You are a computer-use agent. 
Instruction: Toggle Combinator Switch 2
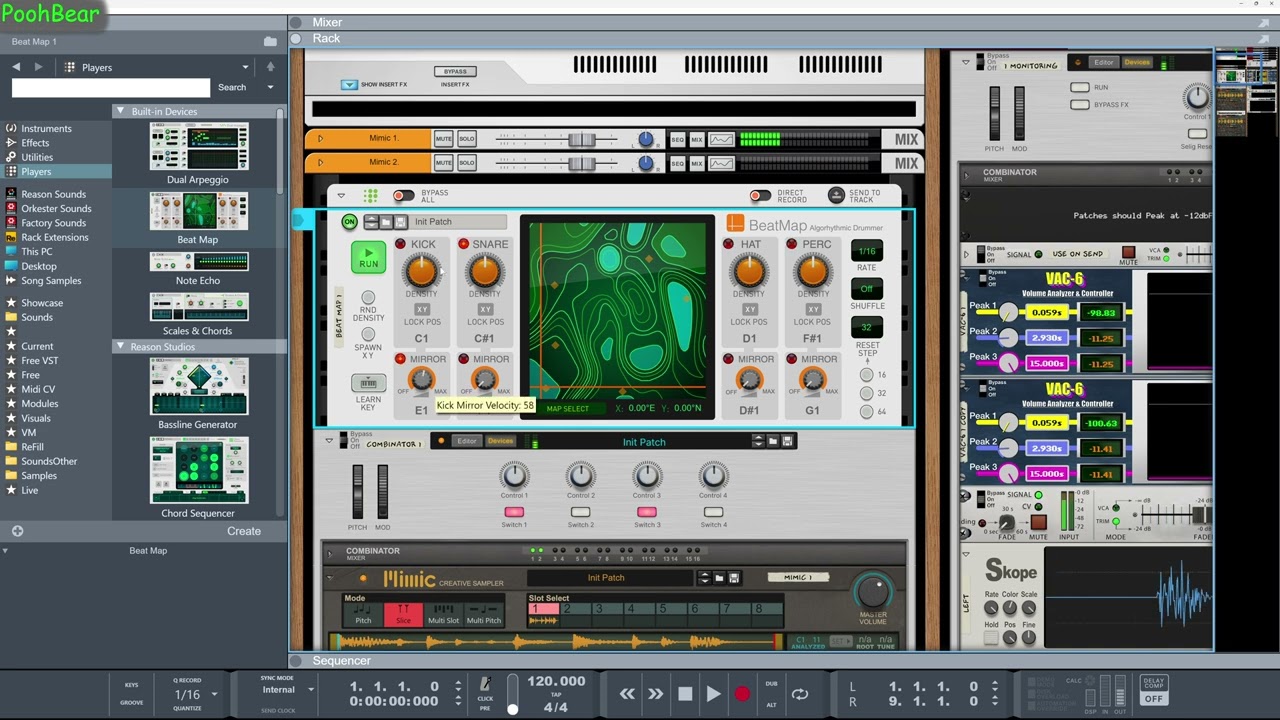580,512
